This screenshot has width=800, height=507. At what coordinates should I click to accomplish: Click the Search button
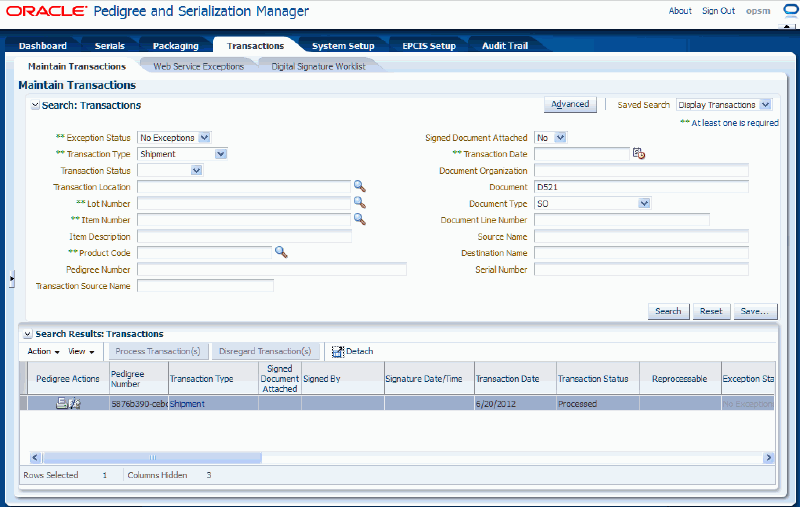(x=668, y=311)
